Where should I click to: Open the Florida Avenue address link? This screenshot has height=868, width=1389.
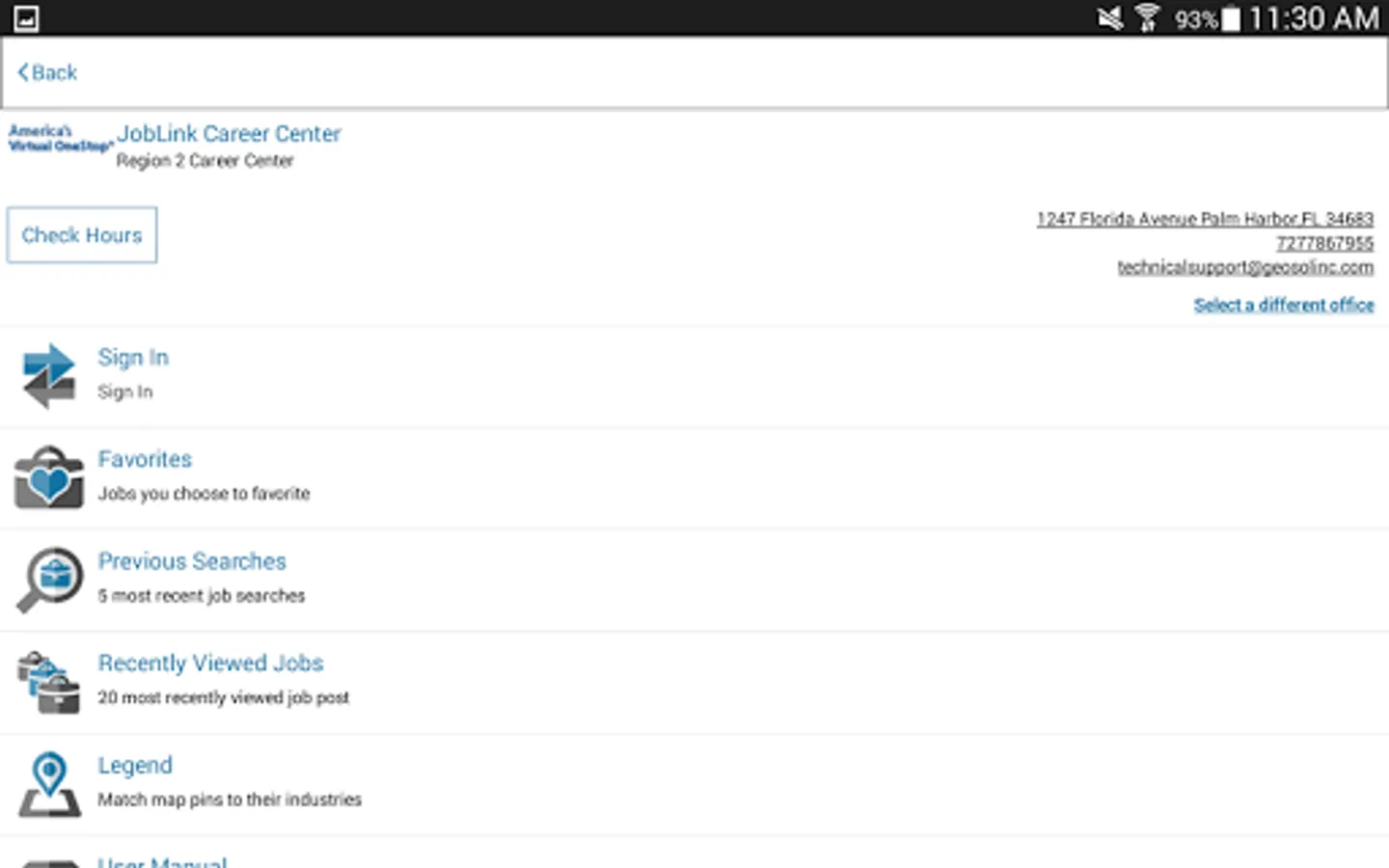[x=1205, y=219]
